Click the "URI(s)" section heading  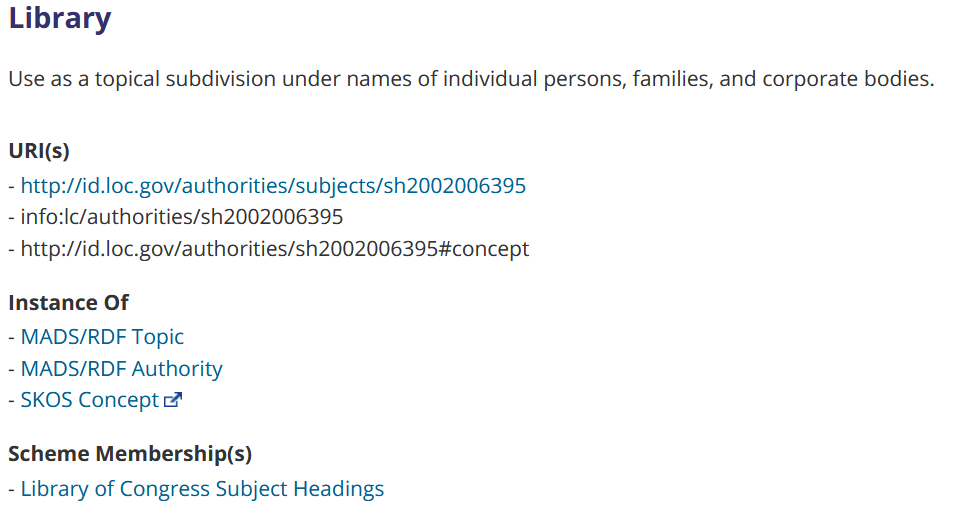pyautogui.click(x=39, y=151)
